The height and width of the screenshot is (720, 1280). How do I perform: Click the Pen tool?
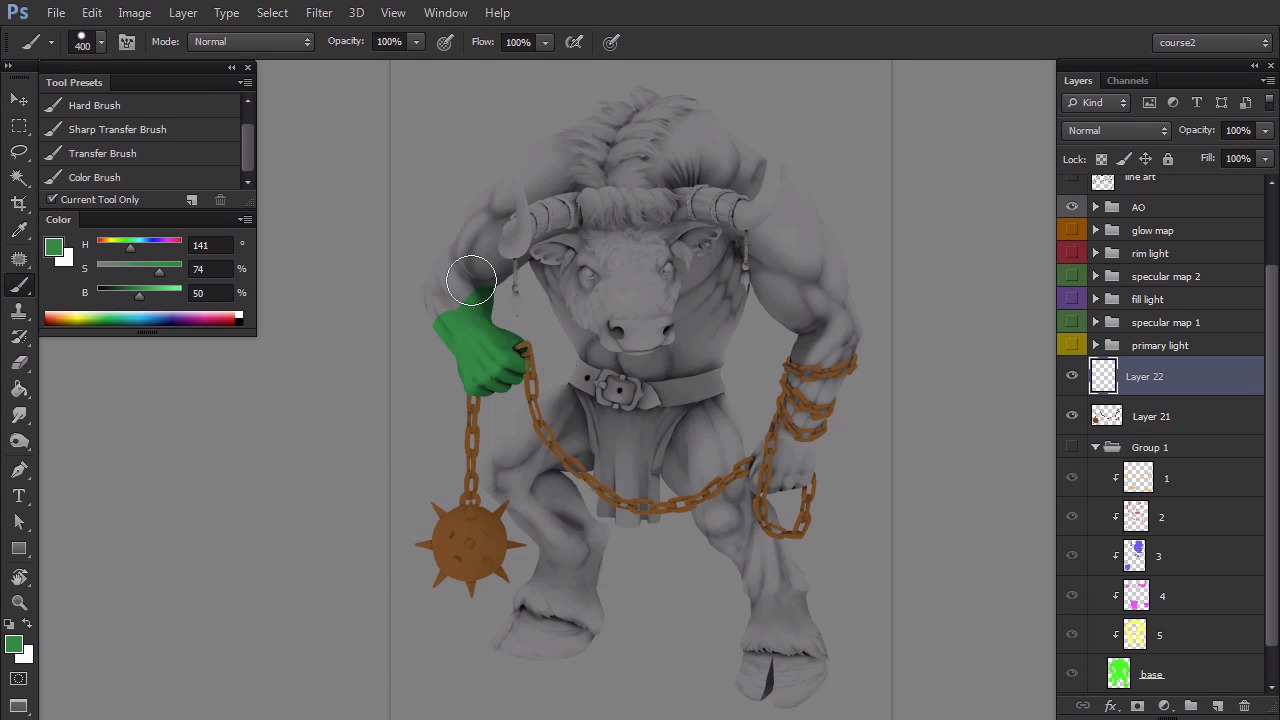pyautogui.click(x=19, y=469)
